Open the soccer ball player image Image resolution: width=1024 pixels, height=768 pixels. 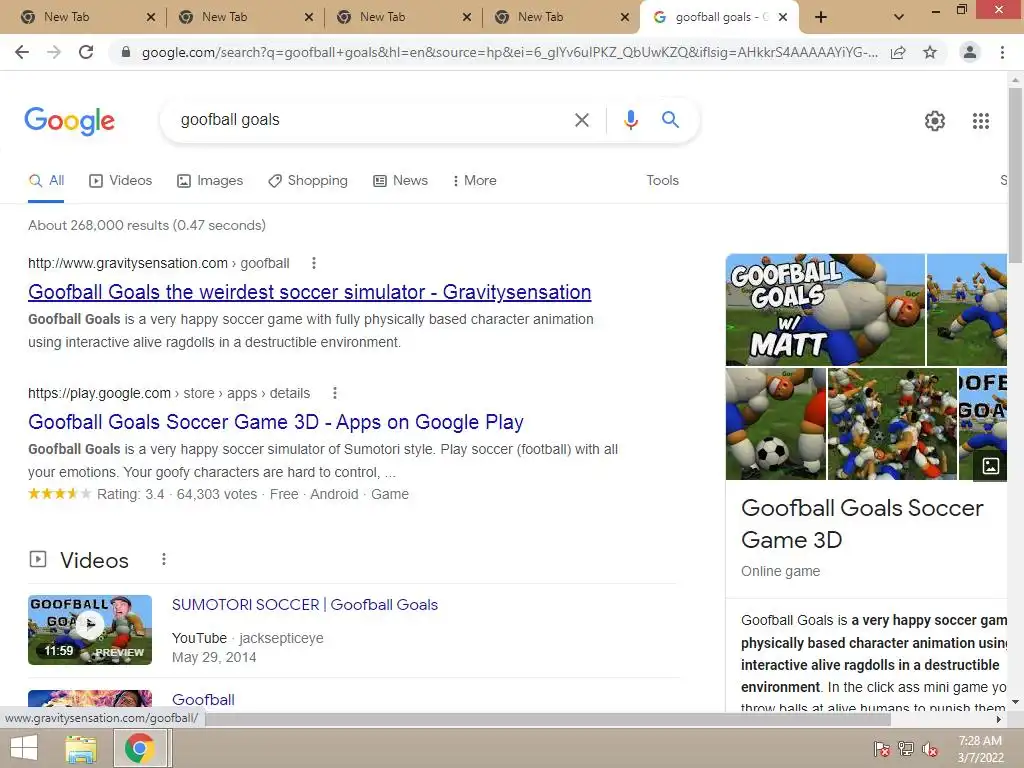pyautogui.click(x=776, y=424)
